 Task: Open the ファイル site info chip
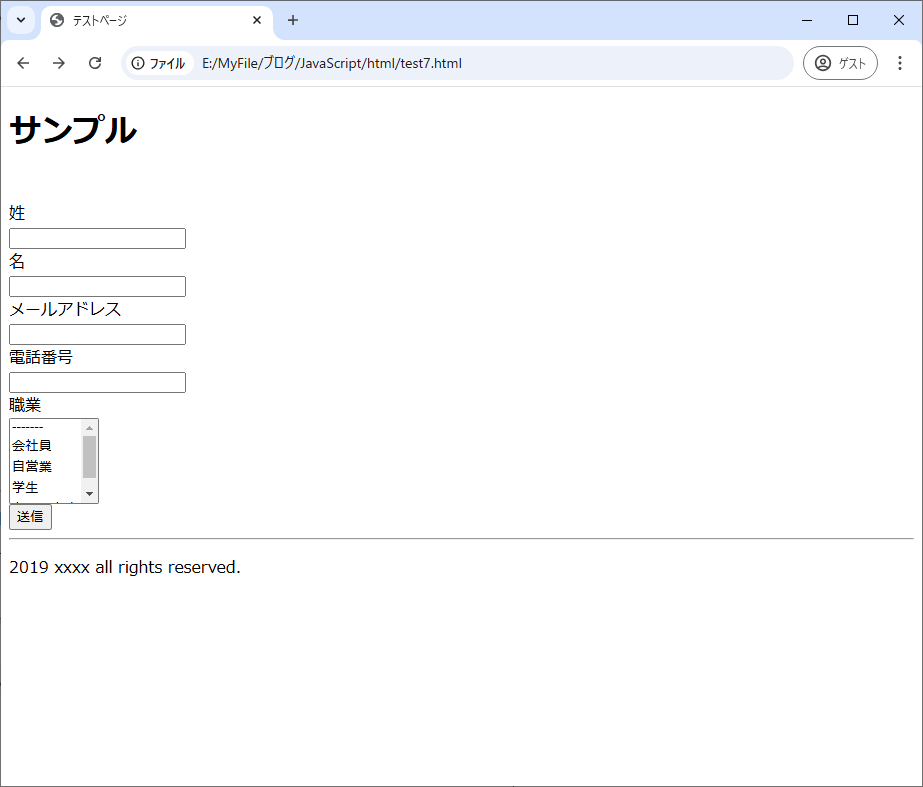tap(159, 63)
